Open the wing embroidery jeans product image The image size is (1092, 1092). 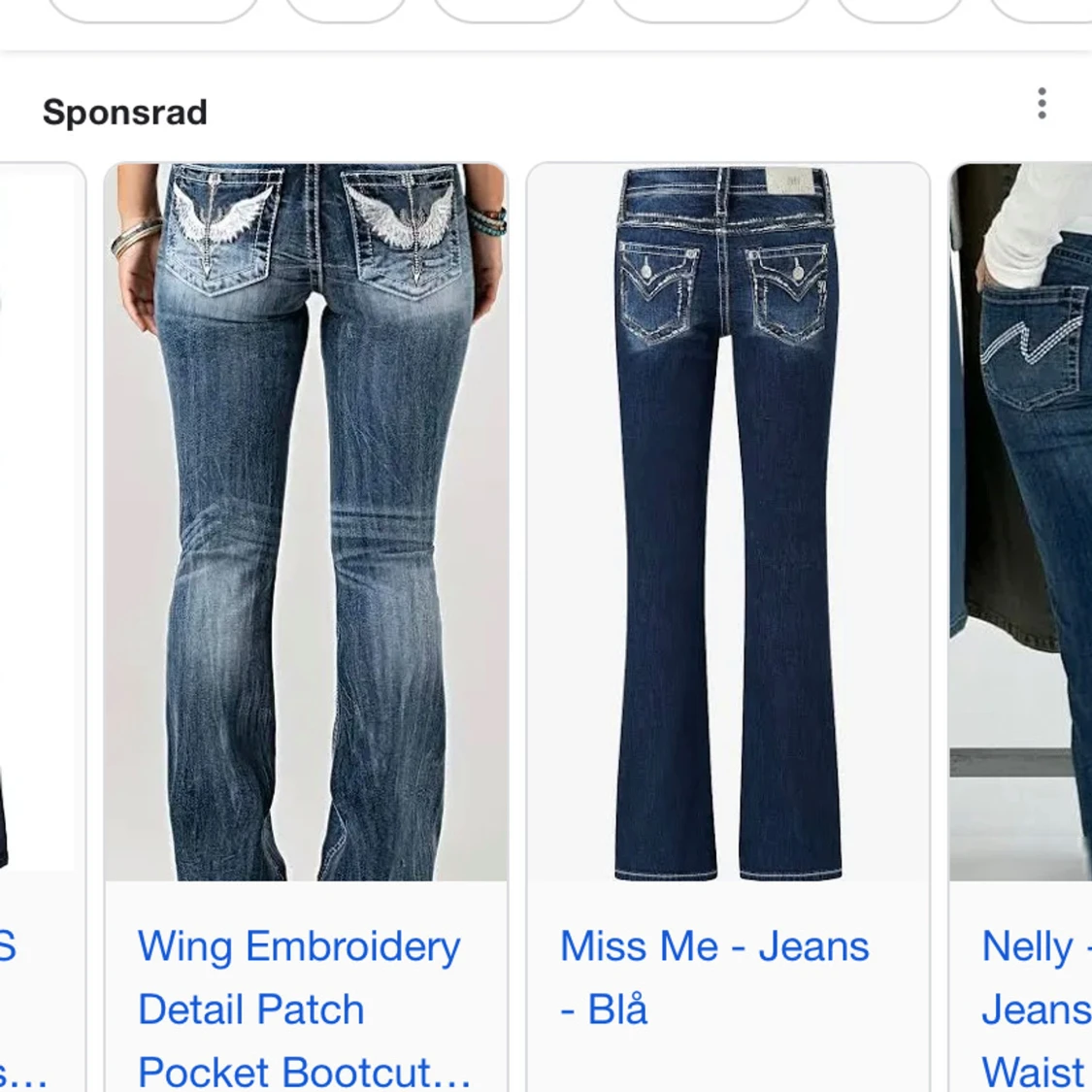pos(306,522)
